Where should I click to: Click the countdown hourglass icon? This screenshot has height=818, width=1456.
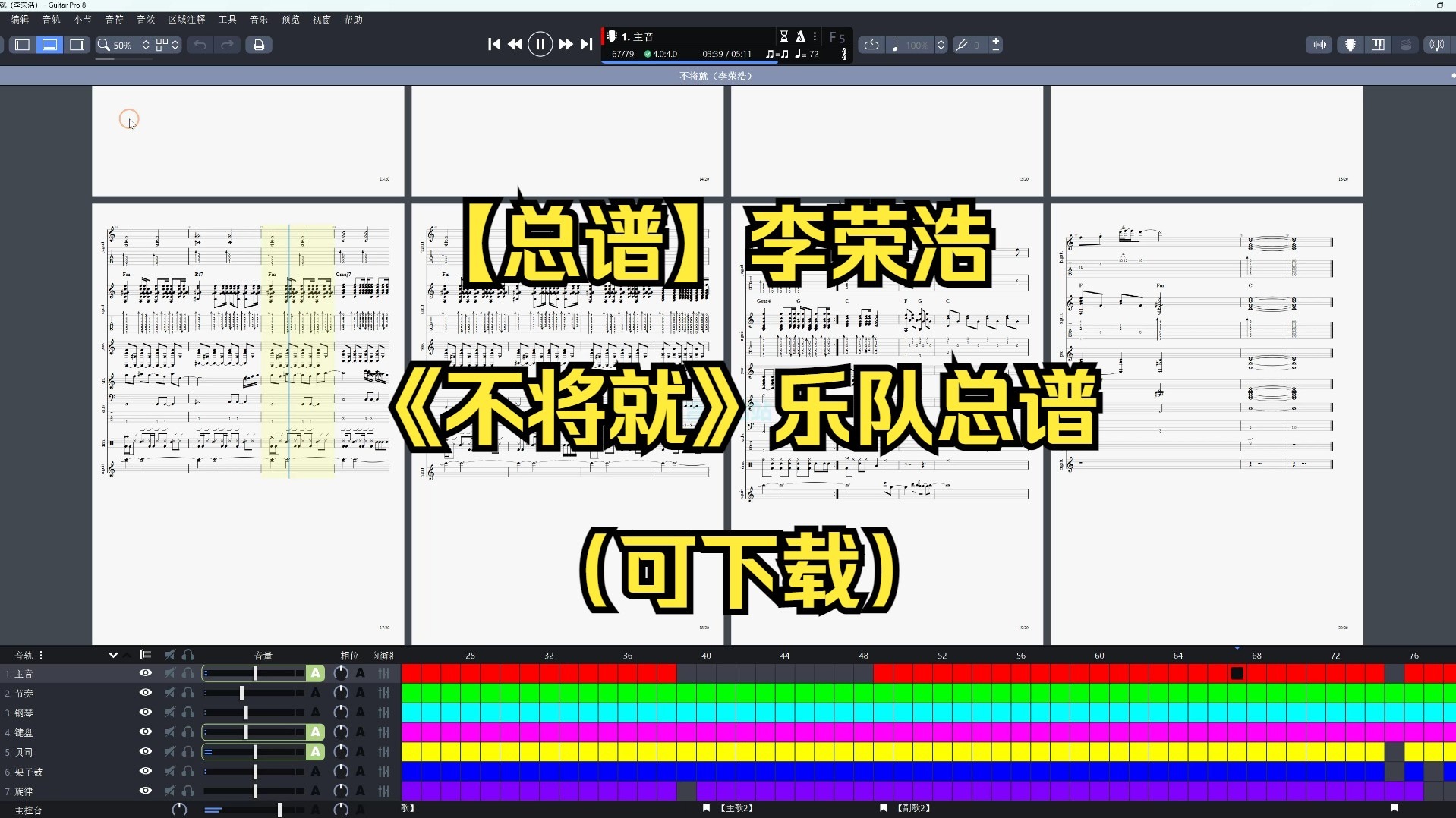(x=784, y=36)
